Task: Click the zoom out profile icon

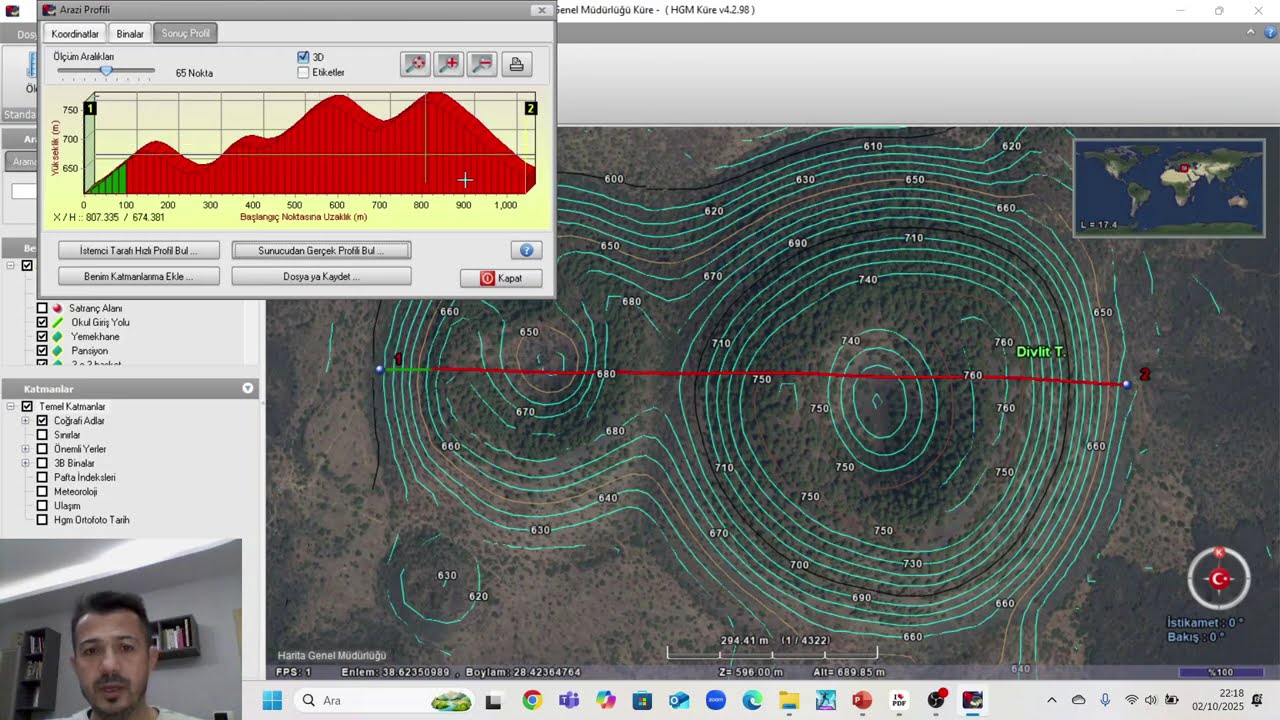Action: tap(482, 64)
